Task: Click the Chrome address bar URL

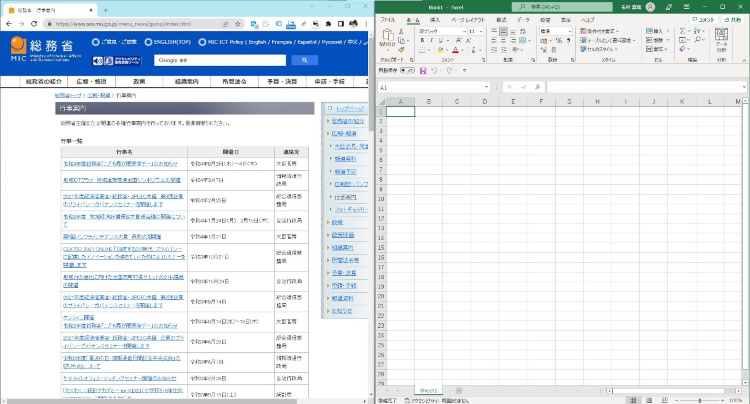Action: click(x=123, y=23)
